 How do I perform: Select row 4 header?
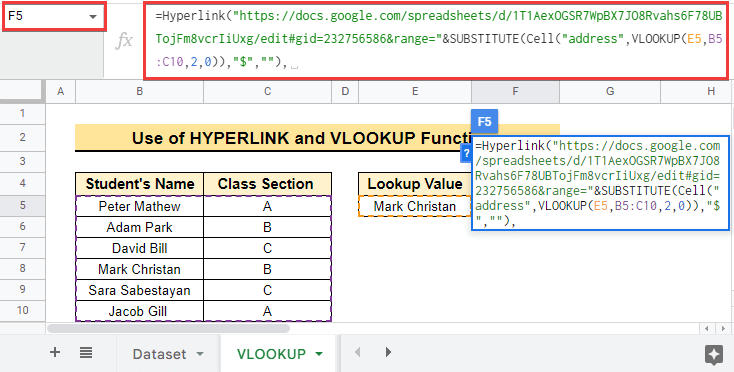tap(22, 183)
